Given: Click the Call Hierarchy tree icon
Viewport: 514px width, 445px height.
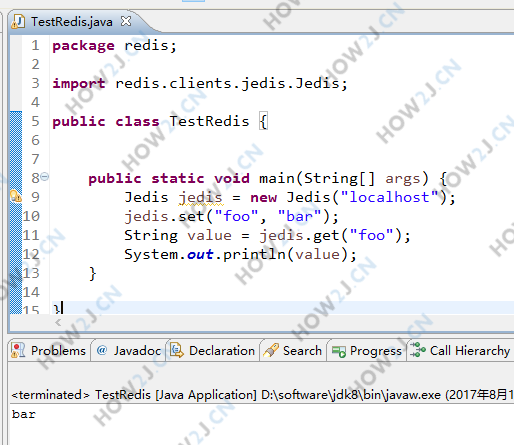Looking at the screenshot, I should (418, 350).
